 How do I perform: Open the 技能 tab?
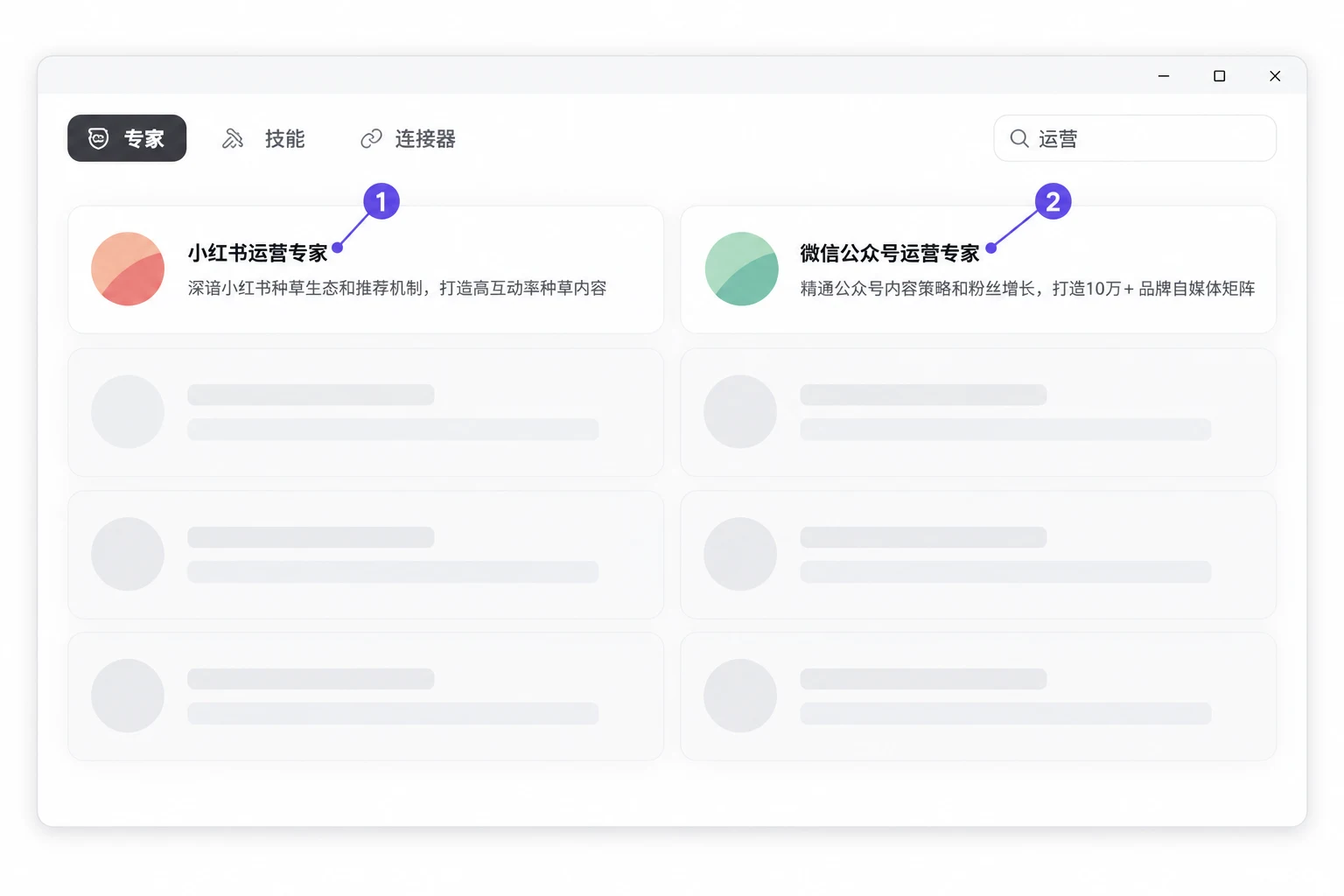pyautogui.click(x=263, y=138)
